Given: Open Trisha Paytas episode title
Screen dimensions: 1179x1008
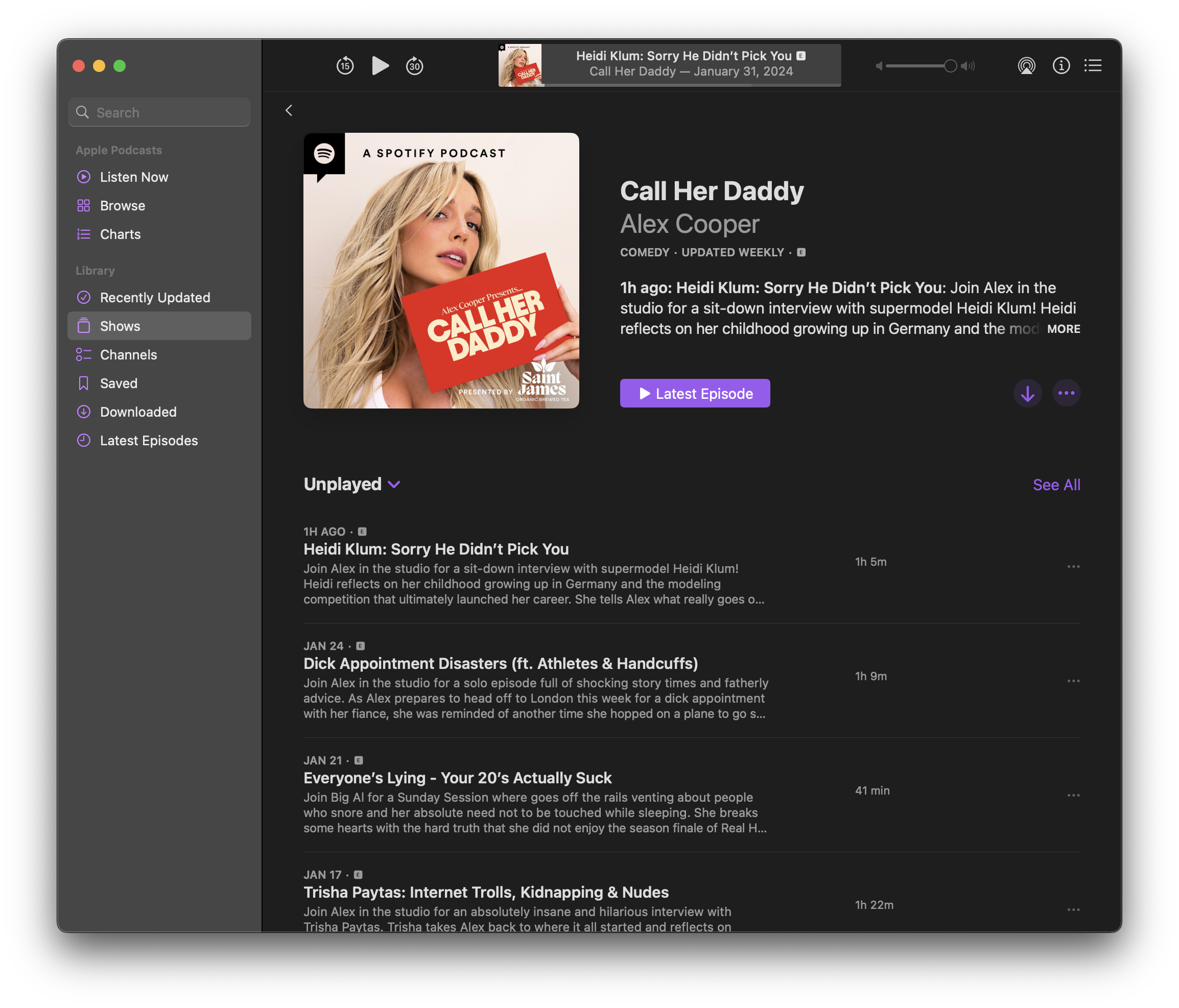Looking at the screenshot, I should click(x=486, y=892).
